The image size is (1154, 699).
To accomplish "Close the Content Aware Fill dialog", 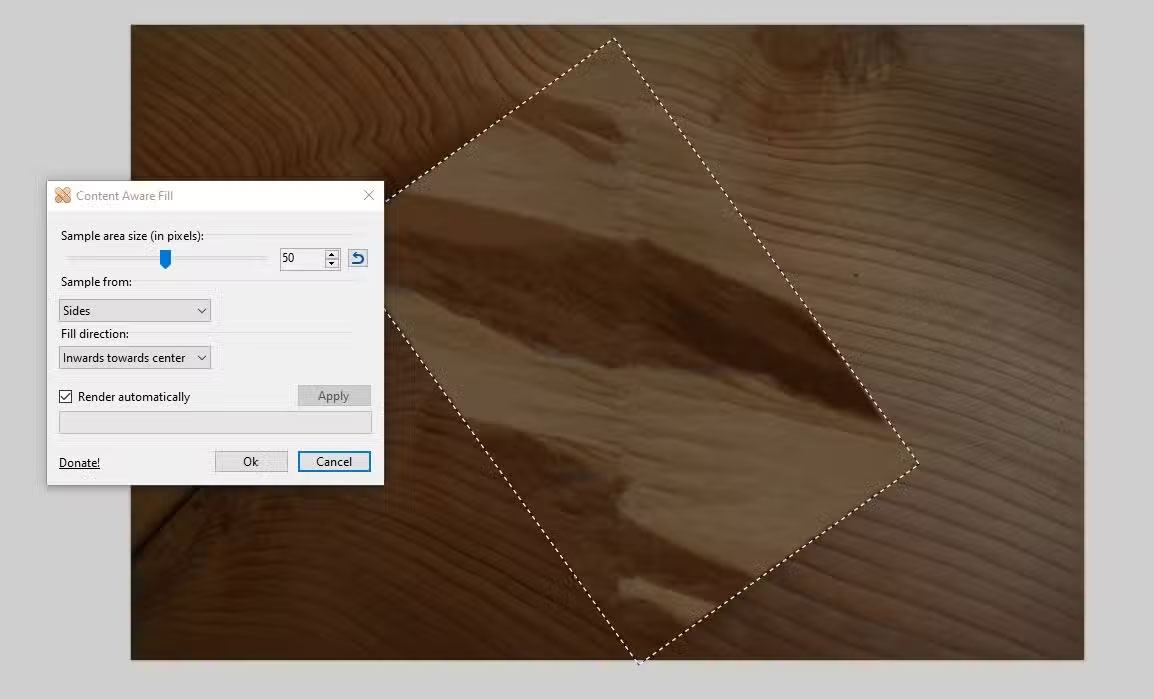I will coord(369,195).
